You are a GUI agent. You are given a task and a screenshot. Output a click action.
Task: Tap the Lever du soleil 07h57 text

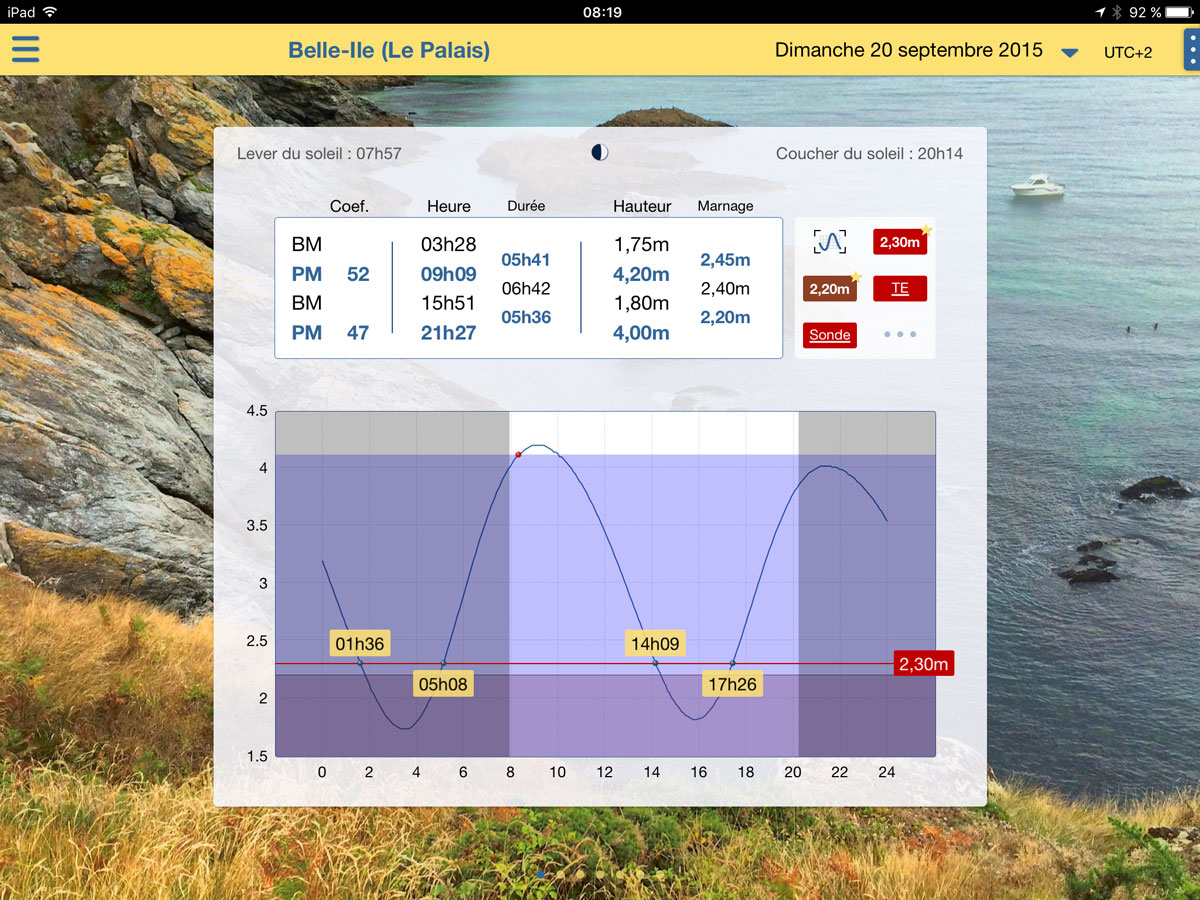(319, 154)
